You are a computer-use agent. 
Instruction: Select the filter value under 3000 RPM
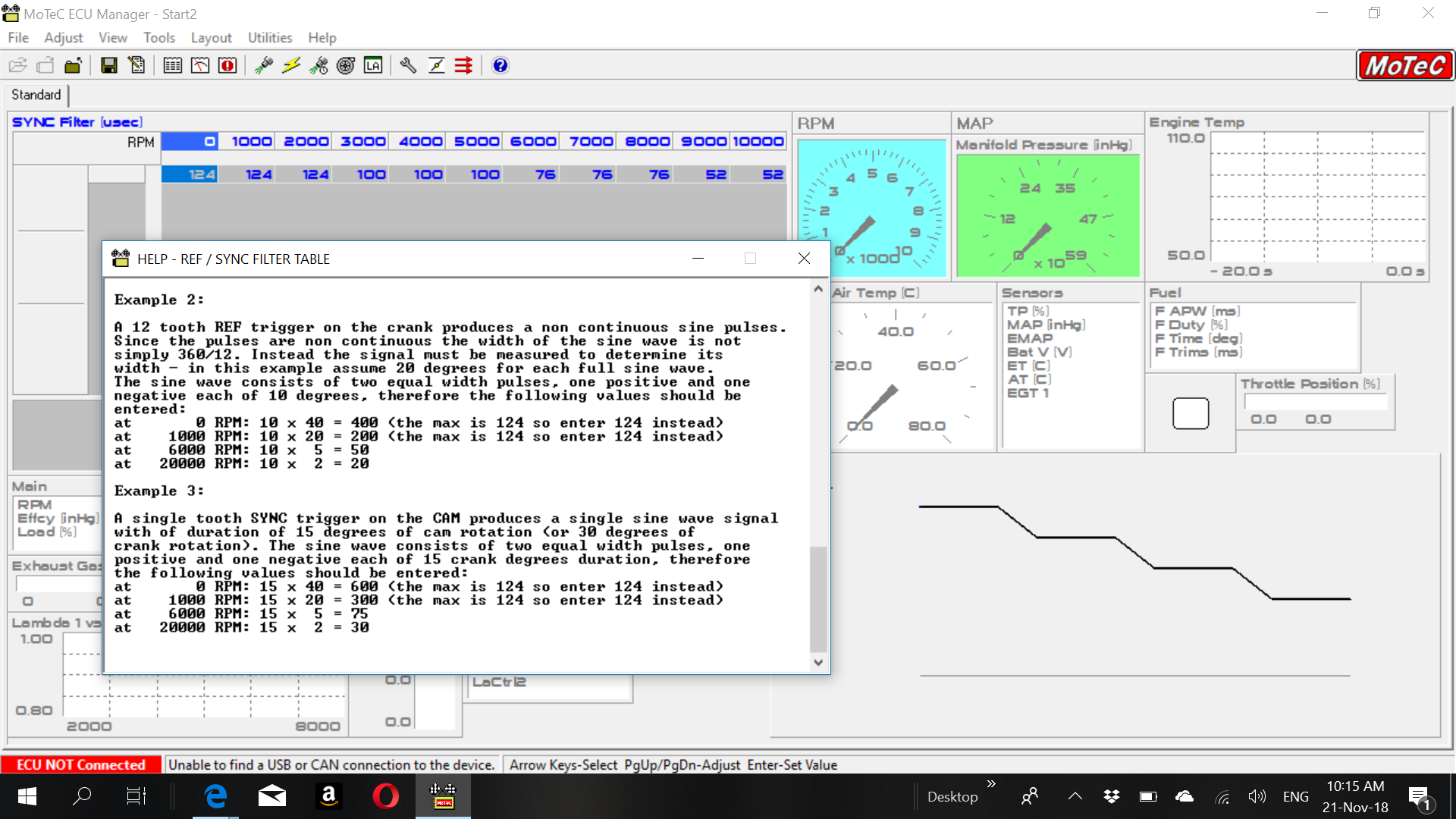pos(360,174)
